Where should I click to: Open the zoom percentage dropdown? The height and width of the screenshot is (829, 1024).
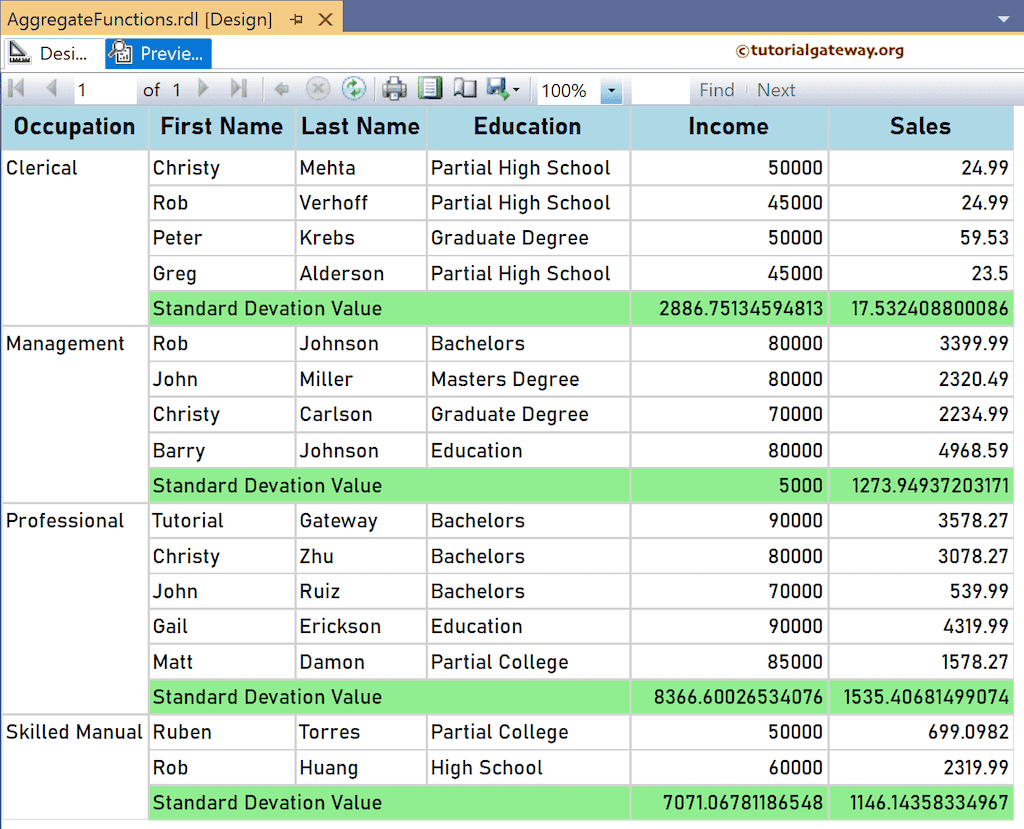pos(610,89)
